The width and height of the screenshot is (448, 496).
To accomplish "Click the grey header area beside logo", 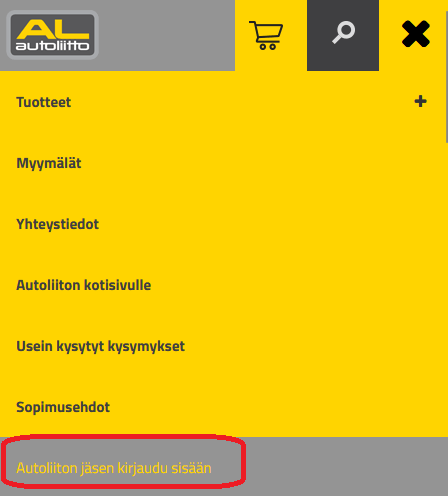I will click(167, 35).
